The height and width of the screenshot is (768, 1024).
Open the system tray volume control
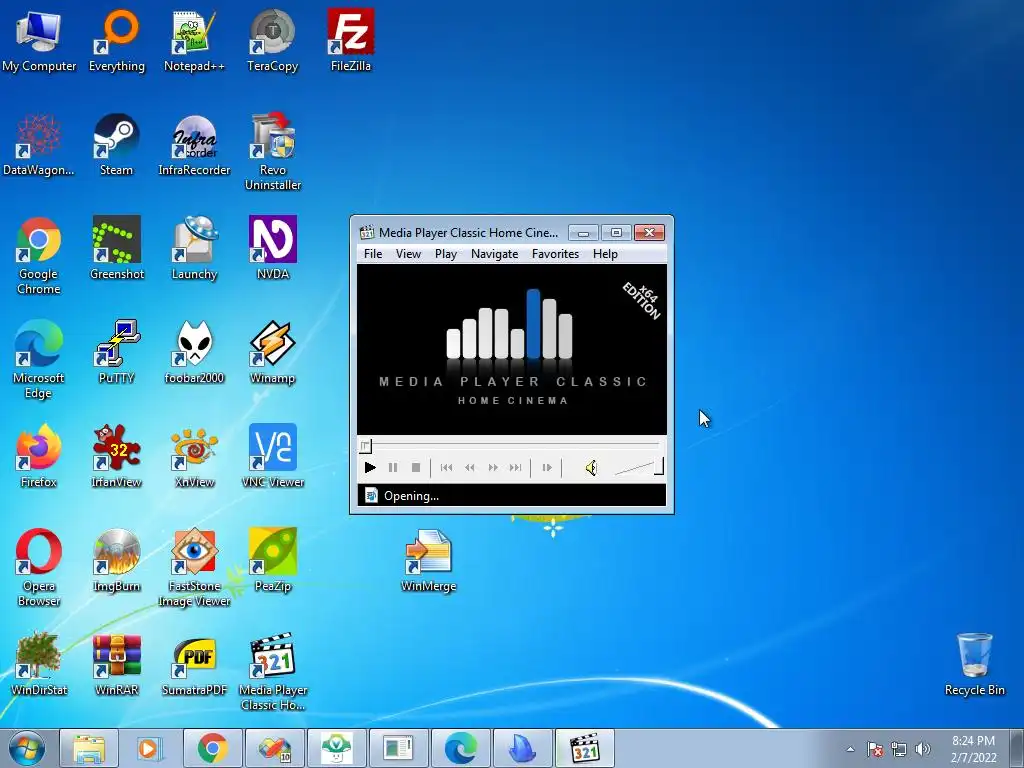pos(922,749)
